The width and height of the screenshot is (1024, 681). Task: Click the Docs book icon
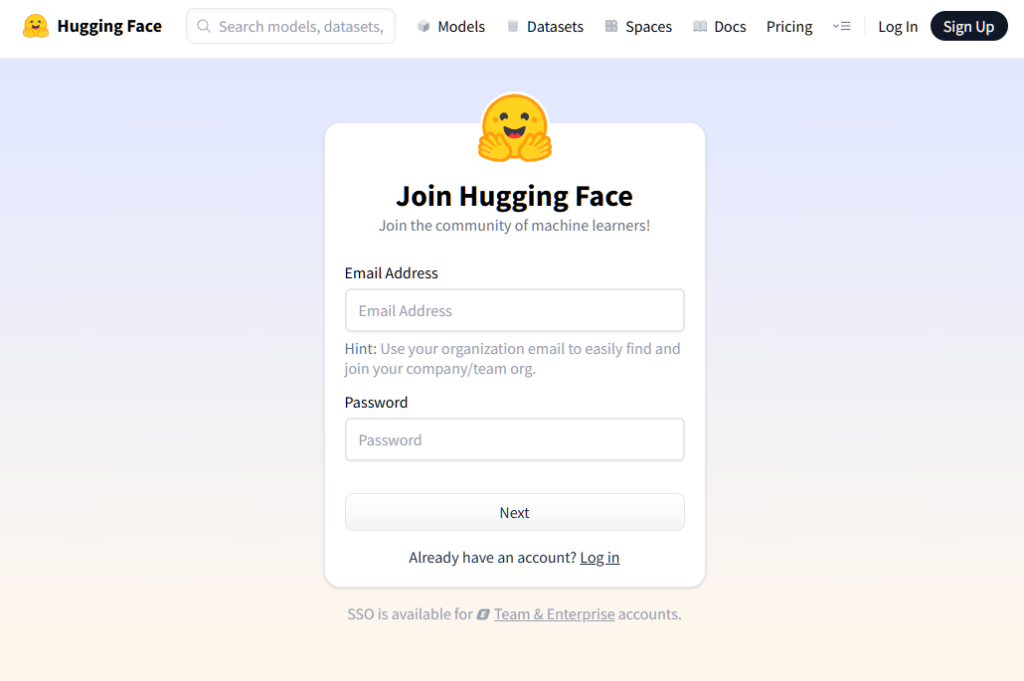(x=700, y=26)
